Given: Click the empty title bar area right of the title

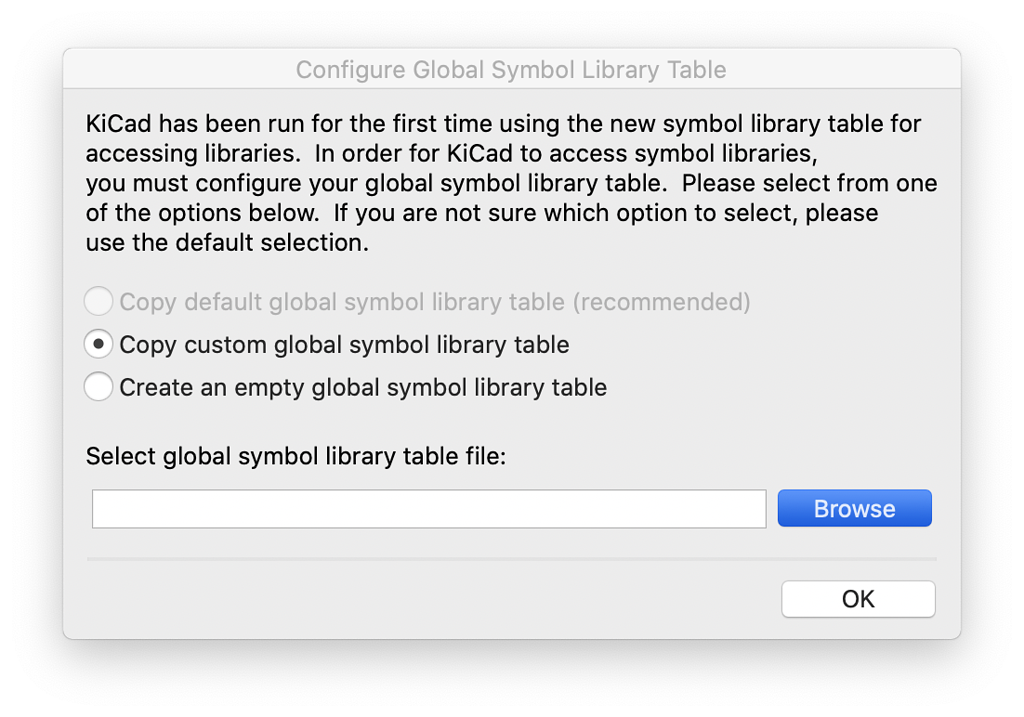Looking at the screenshot, I should (x=844, y=69).
